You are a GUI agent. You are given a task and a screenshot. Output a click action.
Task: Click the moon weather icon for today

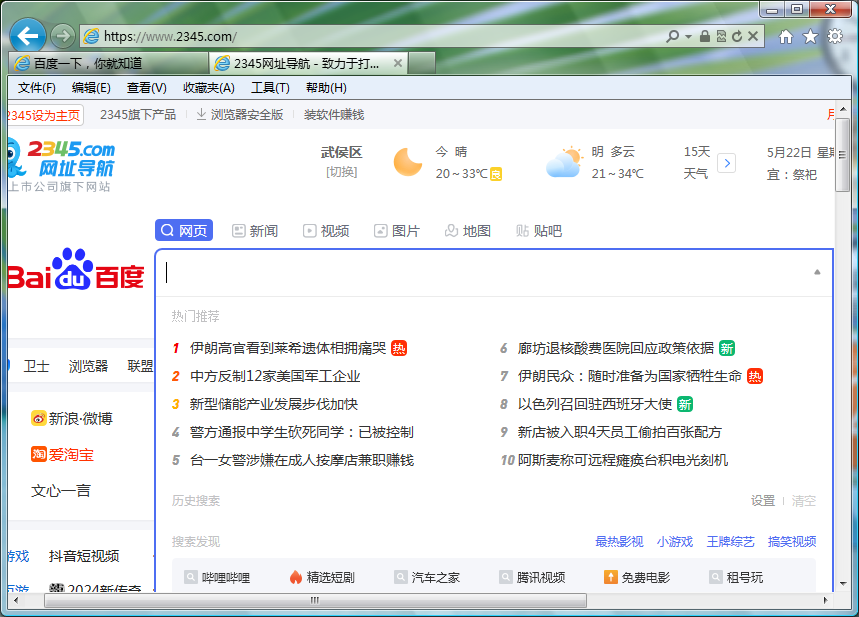click(x=408, y=162)
